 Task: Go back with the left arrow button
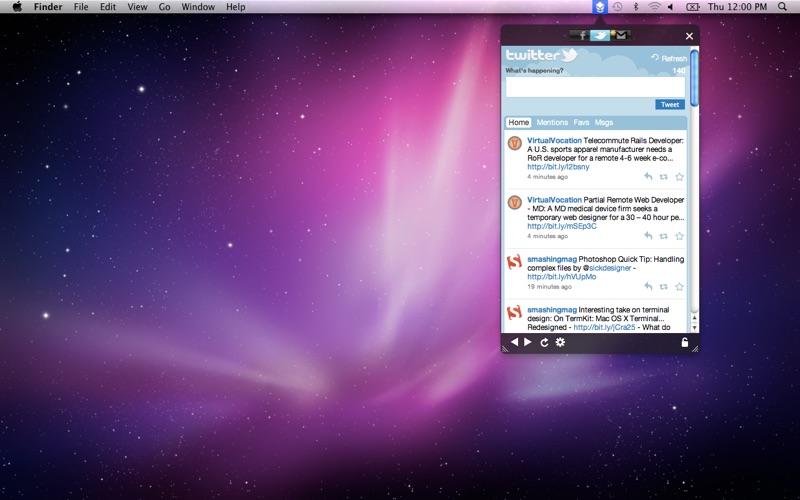[x=515, y=342]
